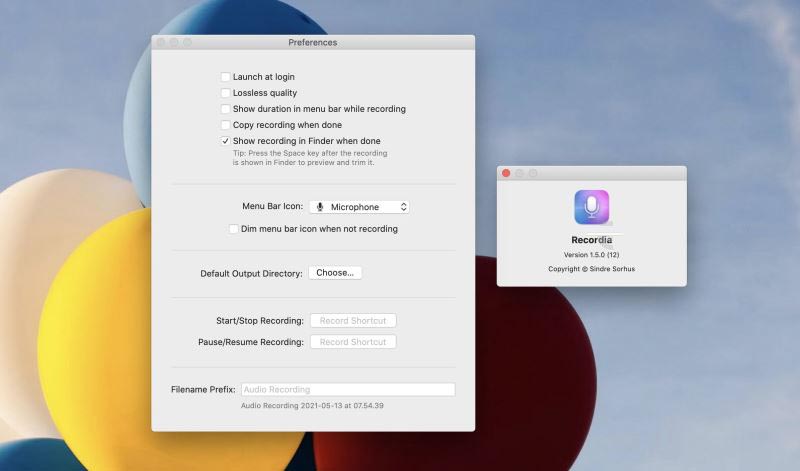Click the Start/Stop Recording label
This screenshot has height=471, width=800.
[260, 321]
